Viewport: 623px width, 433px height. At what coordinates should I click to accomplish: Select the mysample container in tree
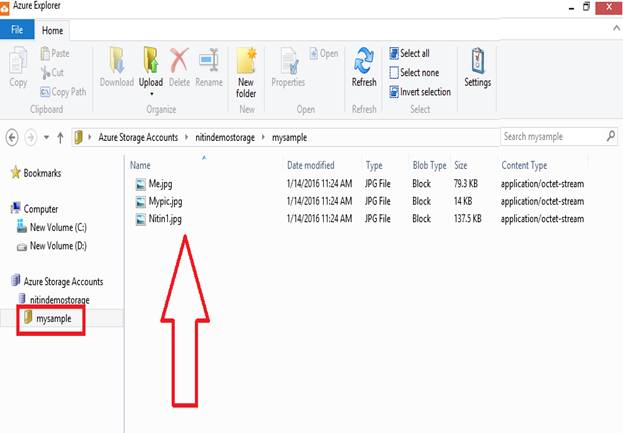(x=48, y=318)
